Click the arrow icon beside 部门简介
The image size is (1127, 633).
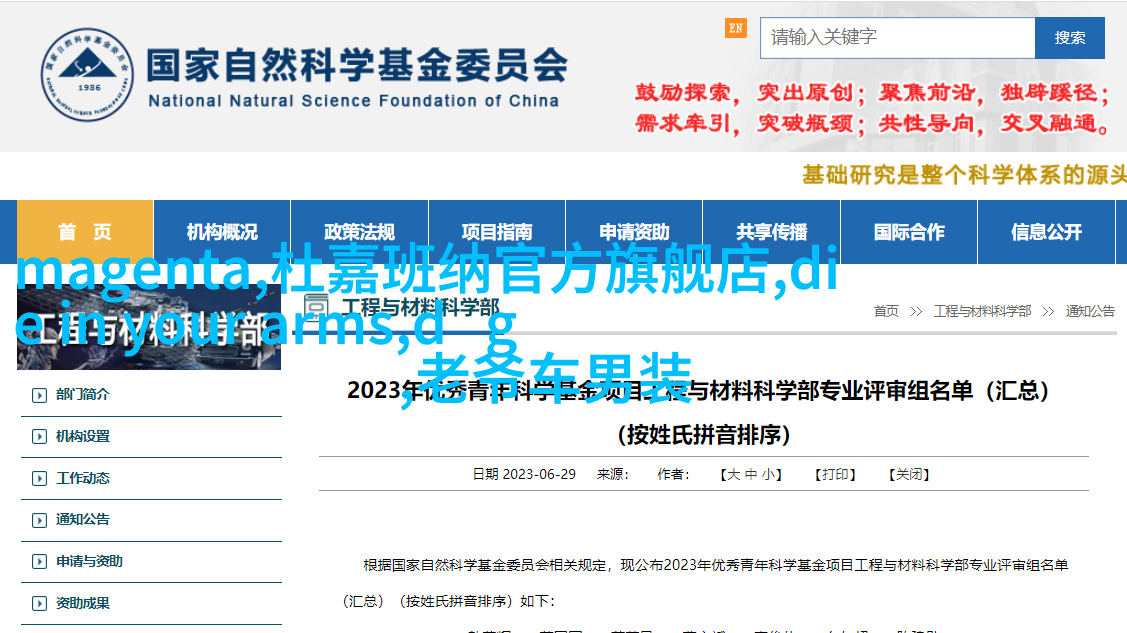(40, 395)
